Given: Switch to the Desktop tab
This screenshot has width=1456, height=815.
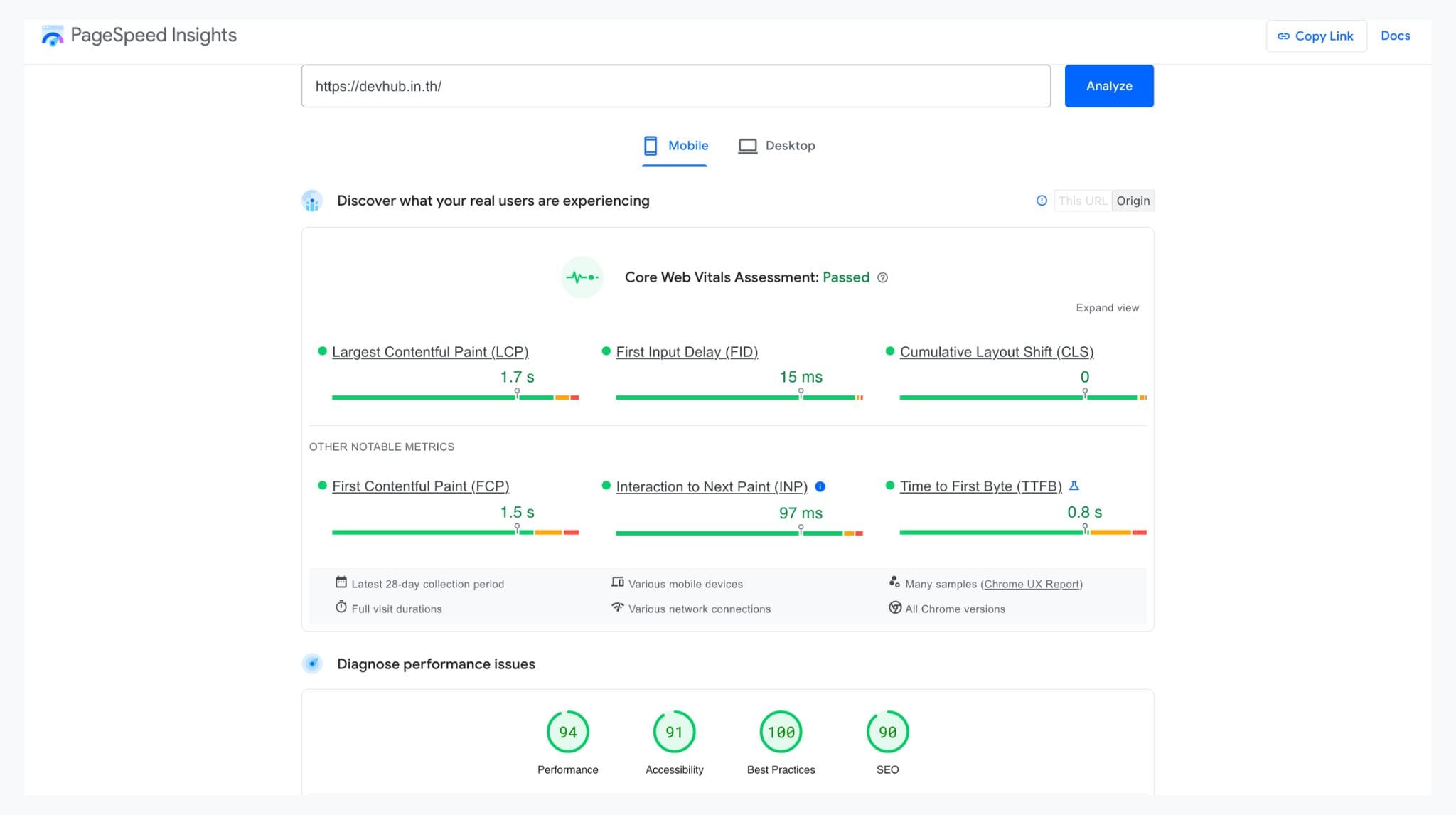Looking at the screenshot, I should click(x=776, y=146).
